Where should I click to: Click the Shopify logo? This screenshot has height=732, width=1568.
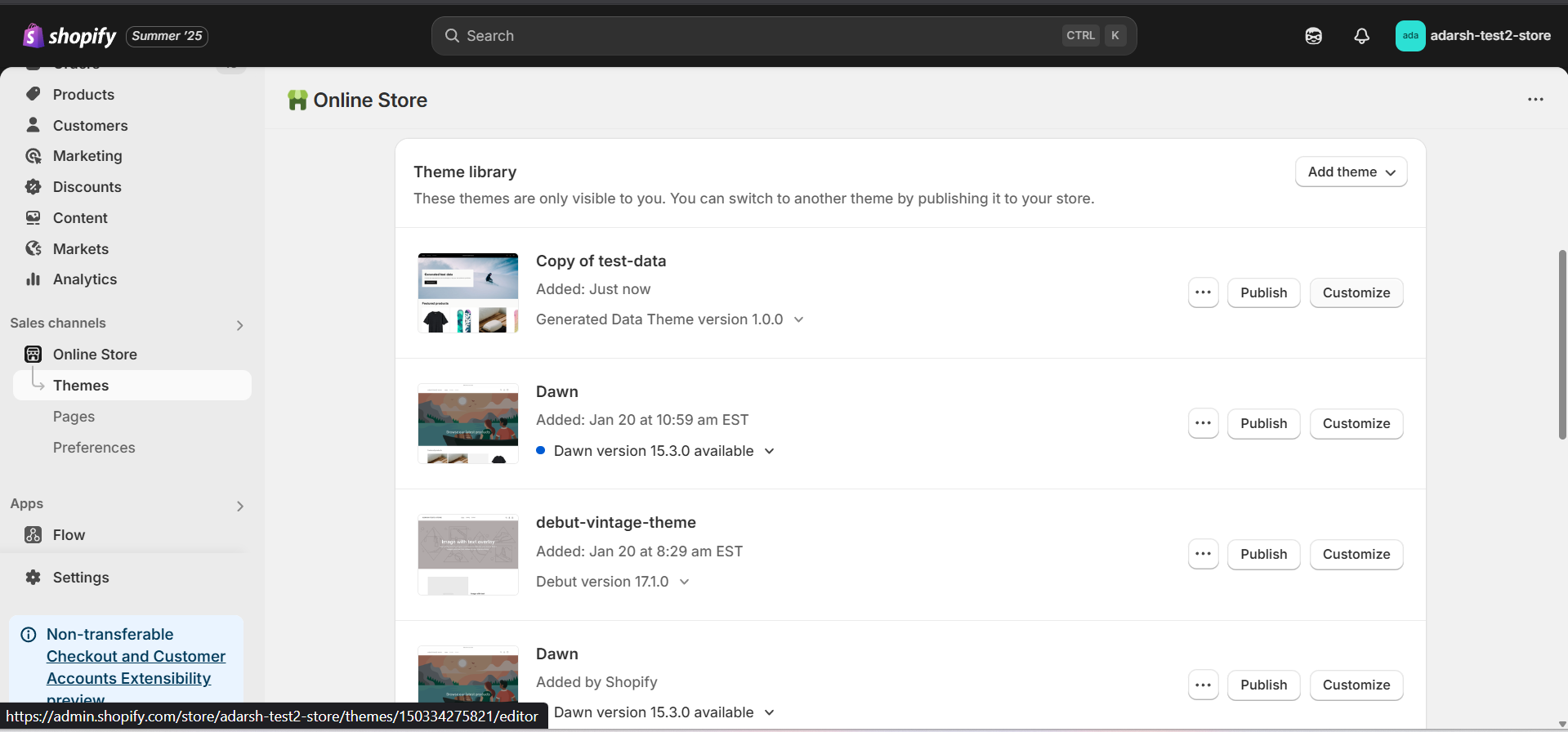coord(69,36)
